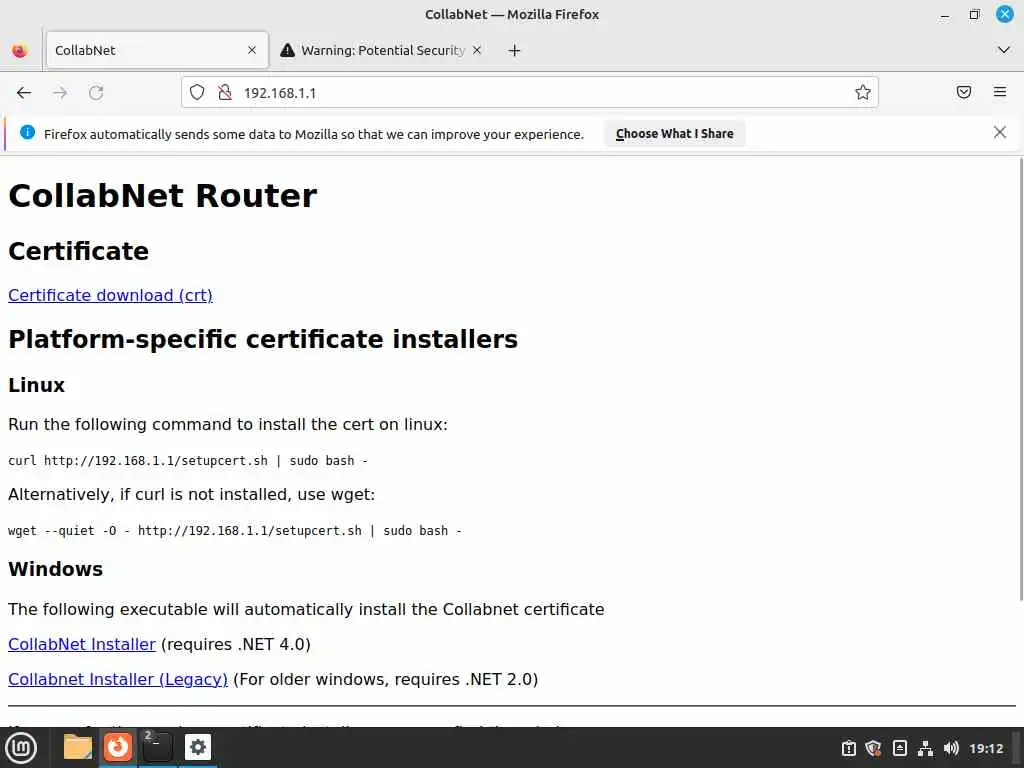Image resolution: width=1024 pixels, height=768 pixels.
Task: Close the CollabNet tab
Action: 252,50
